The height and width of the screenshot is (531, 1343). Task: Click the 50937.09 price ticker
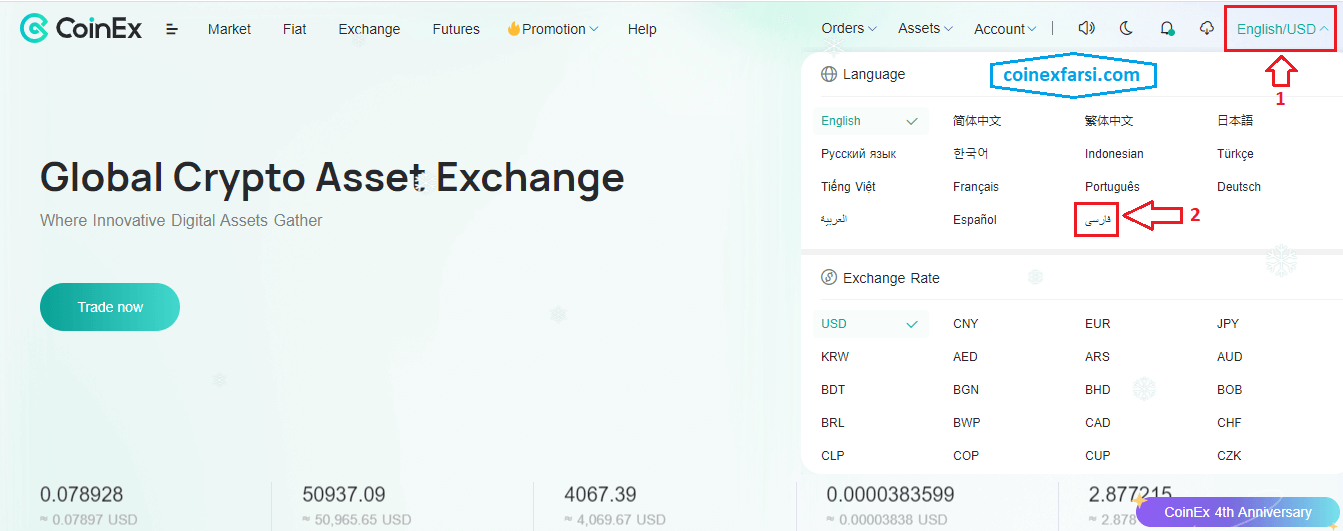point(343,494)
